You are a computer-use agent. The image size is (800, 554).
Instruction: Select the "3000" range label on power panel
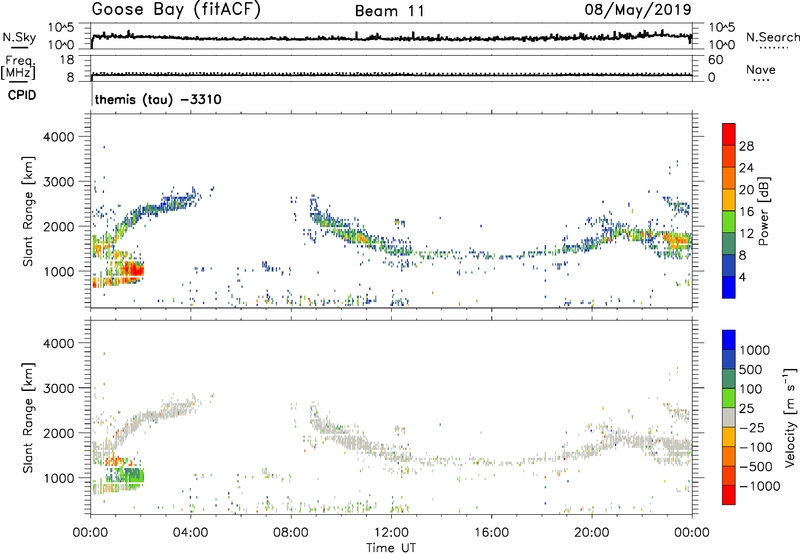(59, 182)
